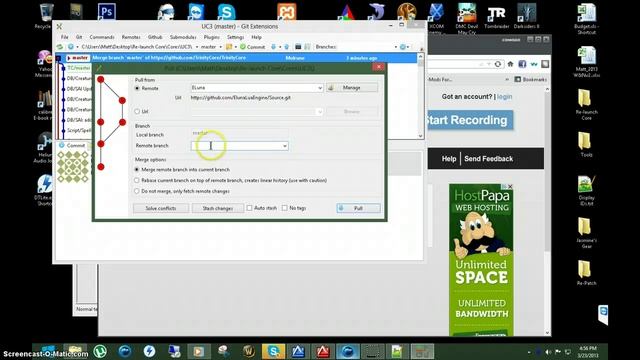640x360 pixels.
Task: Refresh the repository using the green toolbar arrow
Action: (60, 47)
